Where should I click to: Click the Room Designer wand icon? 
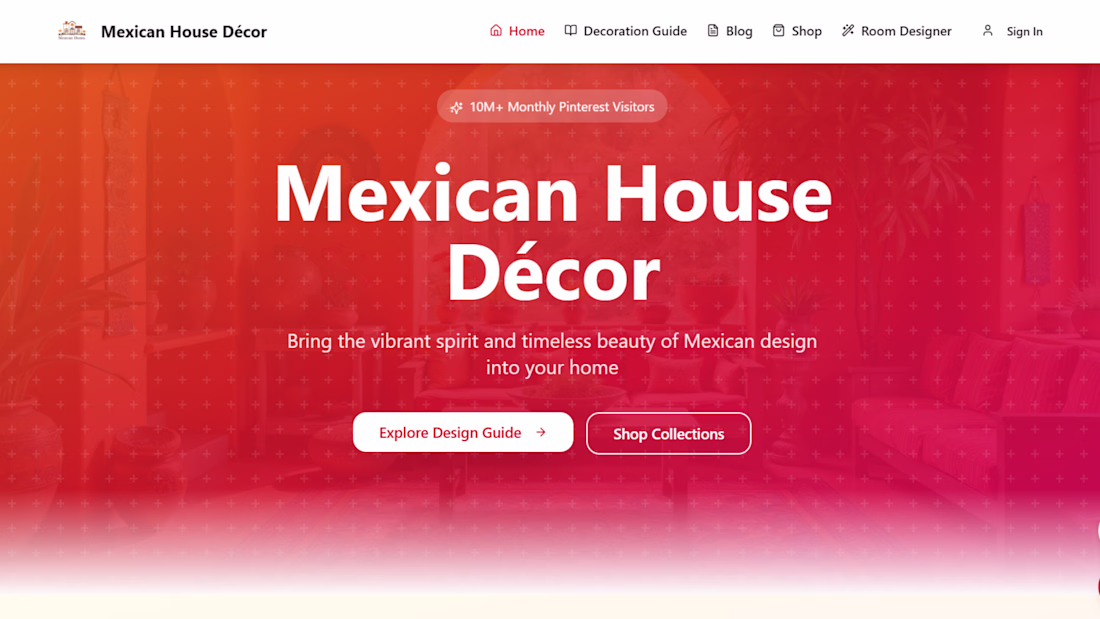(x=848, y=30)
